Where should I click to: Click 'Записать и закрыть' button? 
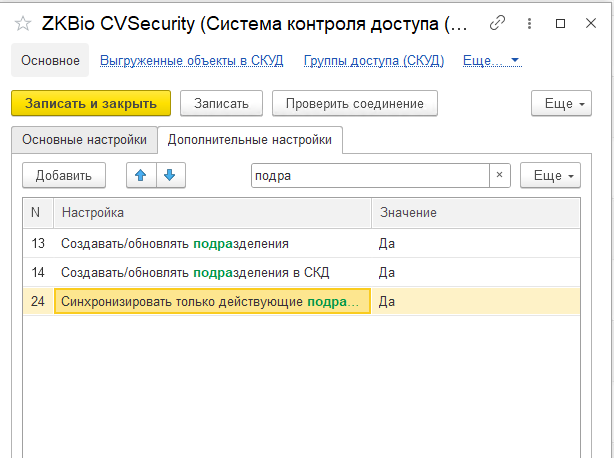(91, 103)
